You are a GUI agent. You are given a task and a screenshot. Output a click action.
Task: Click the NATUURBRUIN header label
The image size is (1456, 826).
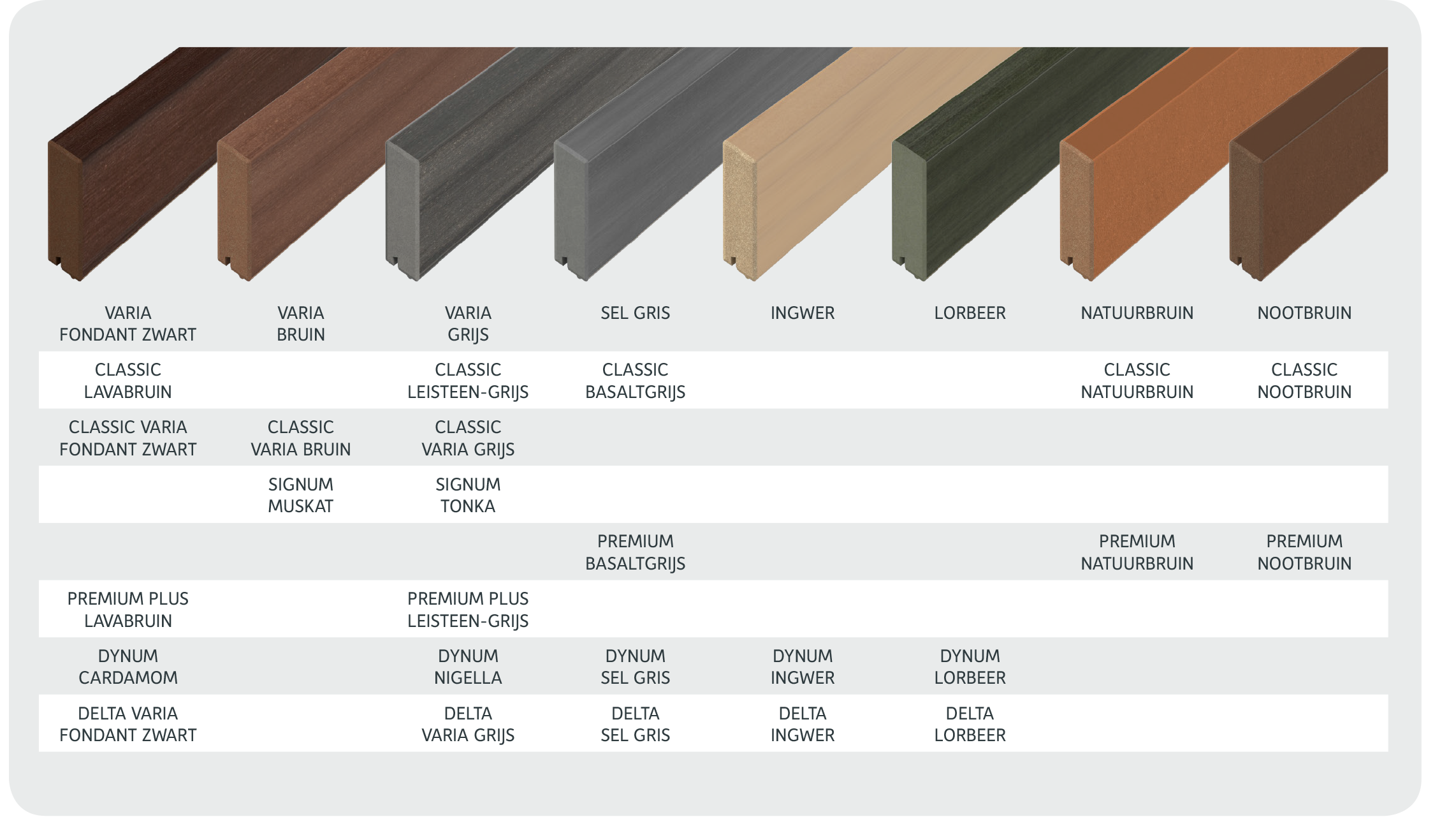(1137, 313)
